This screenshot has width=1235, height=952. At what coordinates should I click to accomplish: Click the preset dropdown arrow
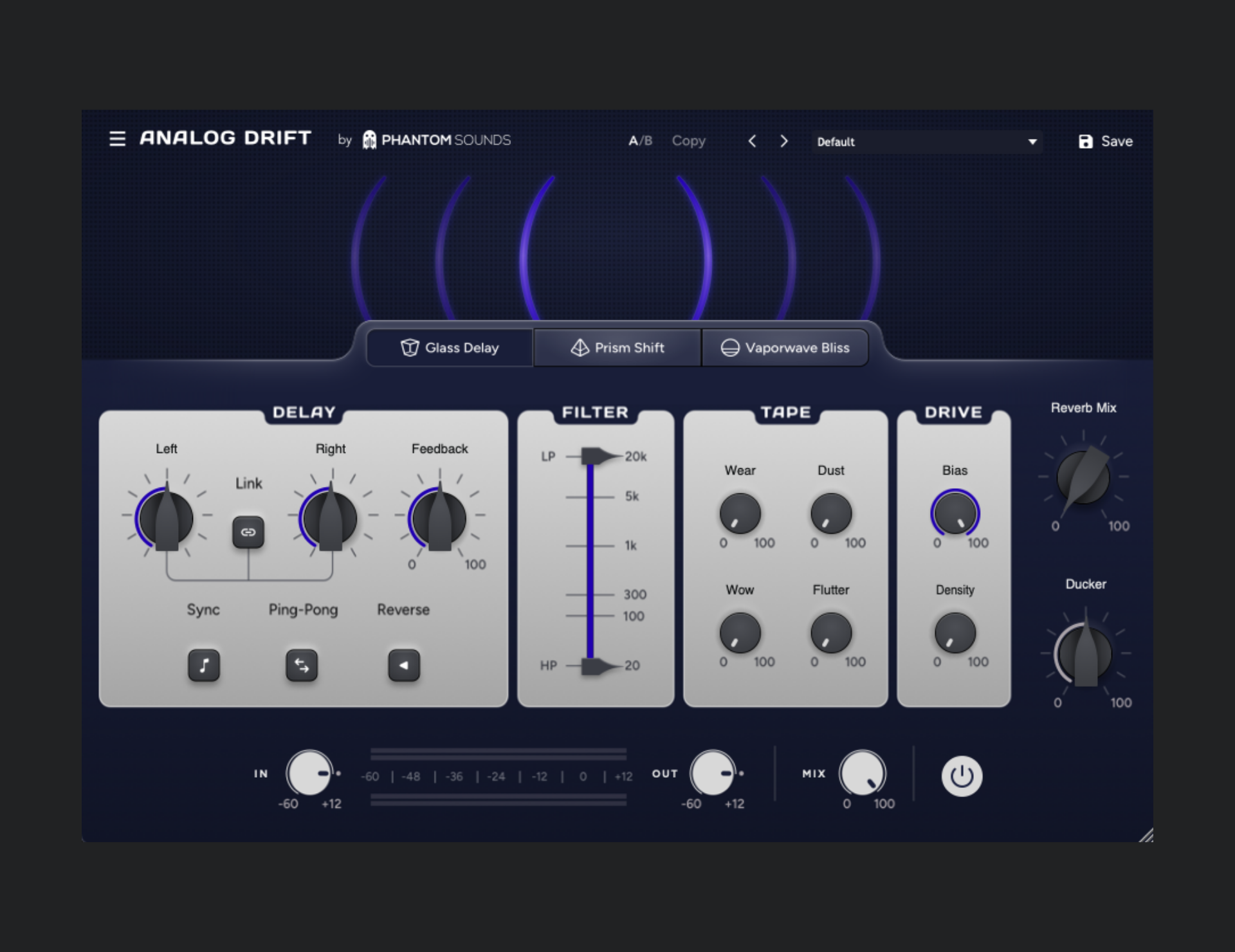tap(1032, 142)
